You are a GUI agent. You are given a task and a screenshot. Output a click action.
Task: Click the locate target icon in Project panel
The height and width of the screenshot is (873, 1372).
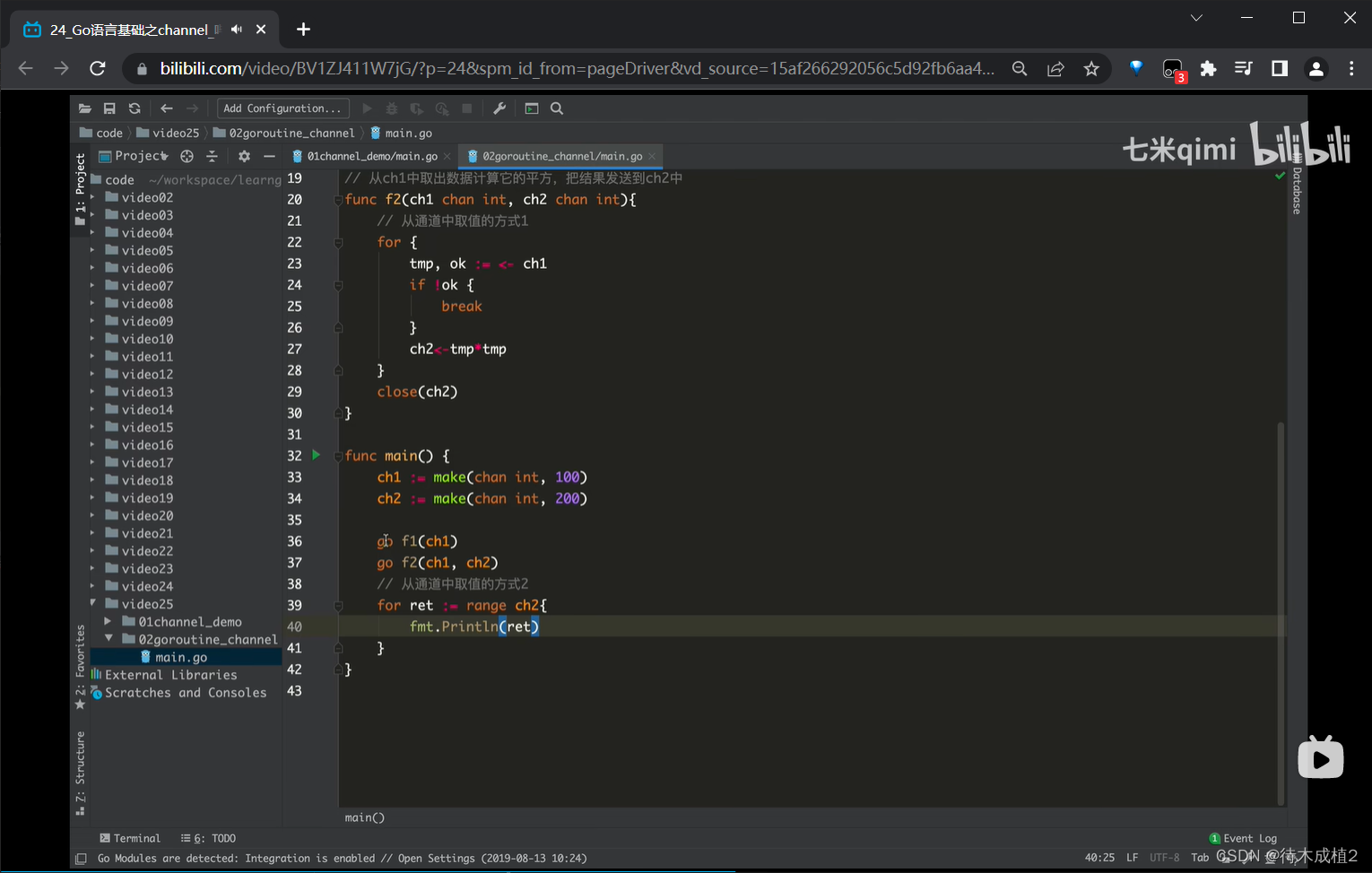pyautogui.click(x=187, y=156)
